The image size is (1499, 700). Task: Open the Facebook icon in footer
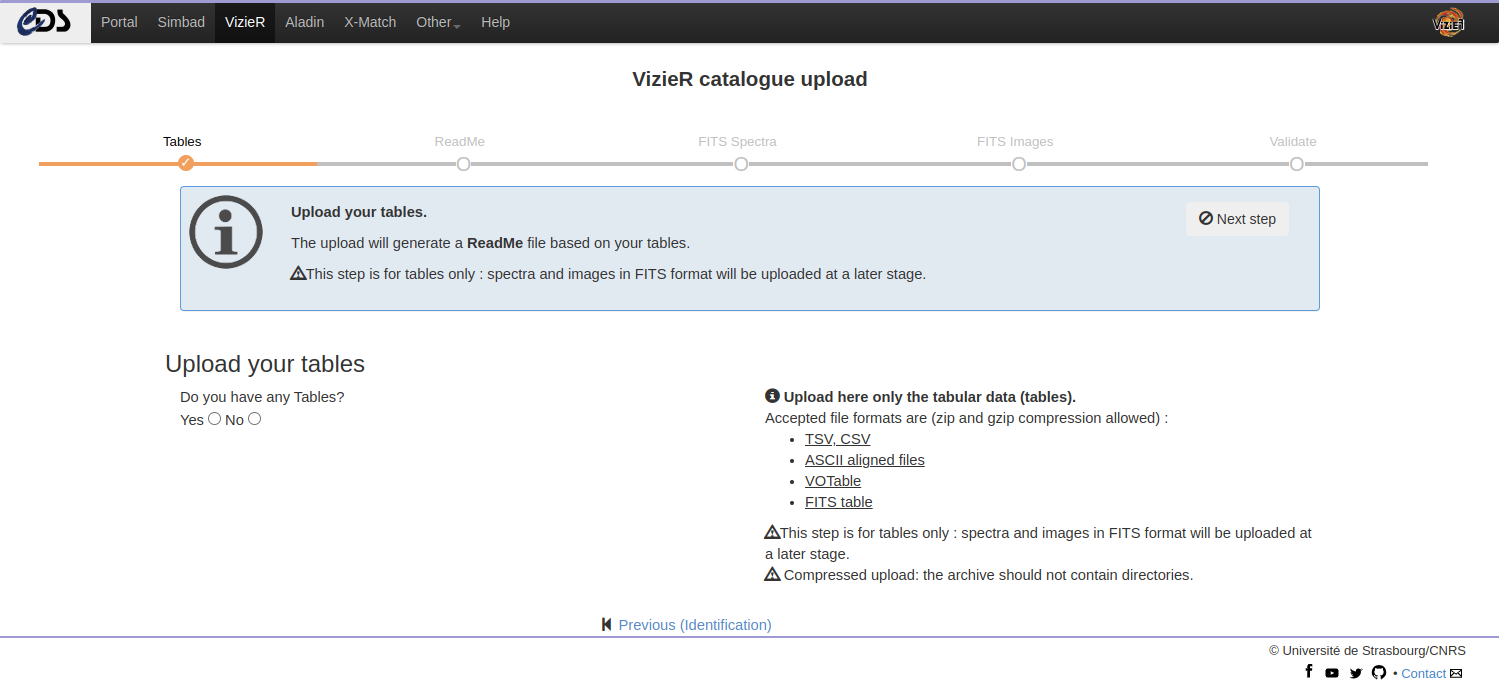(x=1309, y=672)
